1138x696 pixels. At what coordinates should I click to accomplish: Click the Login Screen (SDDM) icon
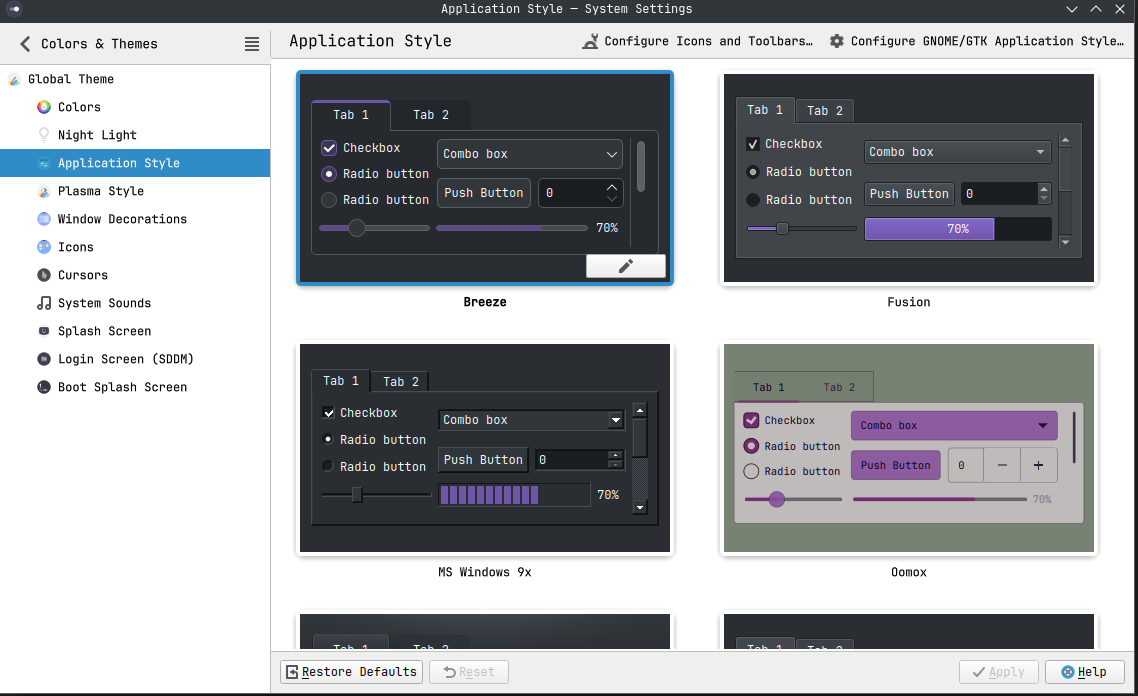44,359
